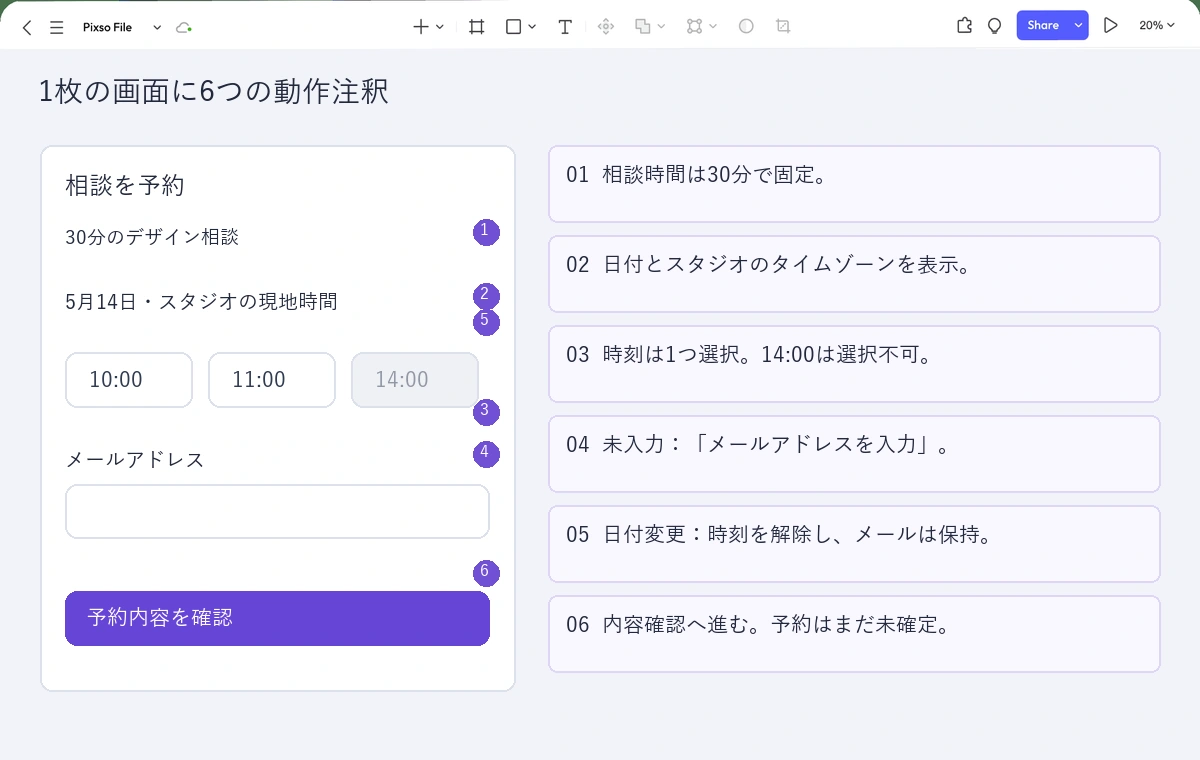Open the 20% zoom dropdown
Image resolution: width=1200 pixels, height=760 pixels.
click(1156, 26)
